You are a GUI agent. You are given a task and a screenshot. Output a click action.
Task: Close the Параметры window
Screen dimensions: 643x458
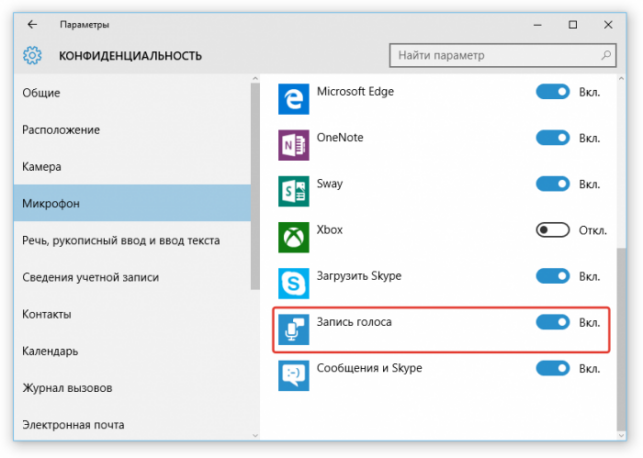(x=608, y=25)
